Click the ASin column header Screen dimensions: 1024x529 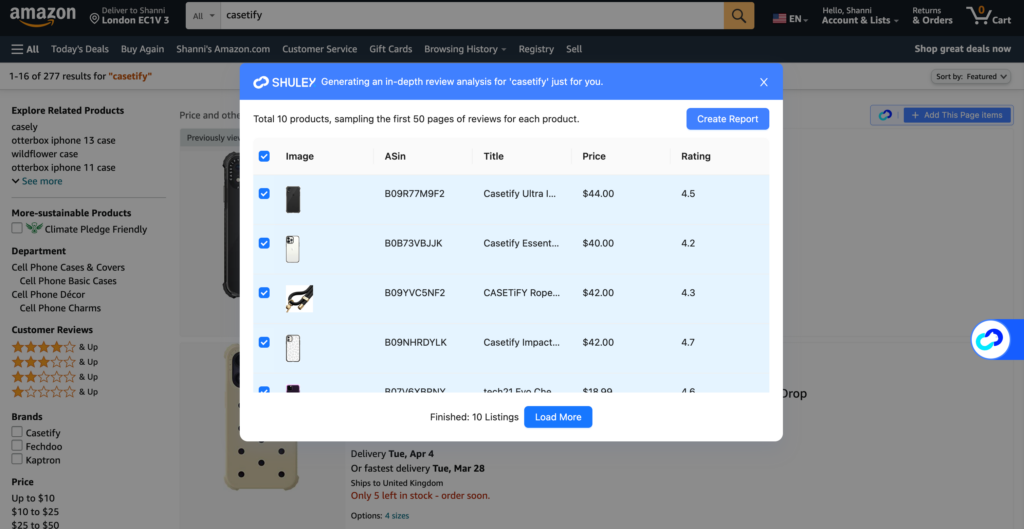[396, 156]
